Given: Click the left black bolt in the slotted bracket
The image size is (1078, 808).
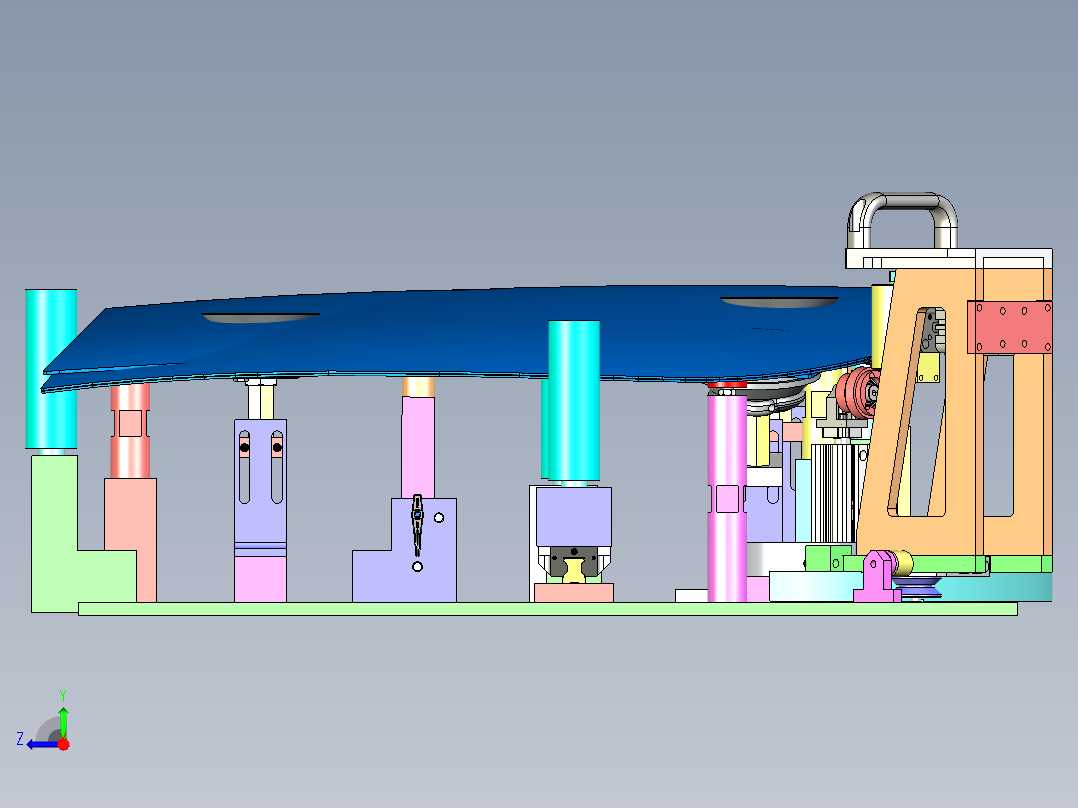Looking at the screenshot, I should click(244, 448).
